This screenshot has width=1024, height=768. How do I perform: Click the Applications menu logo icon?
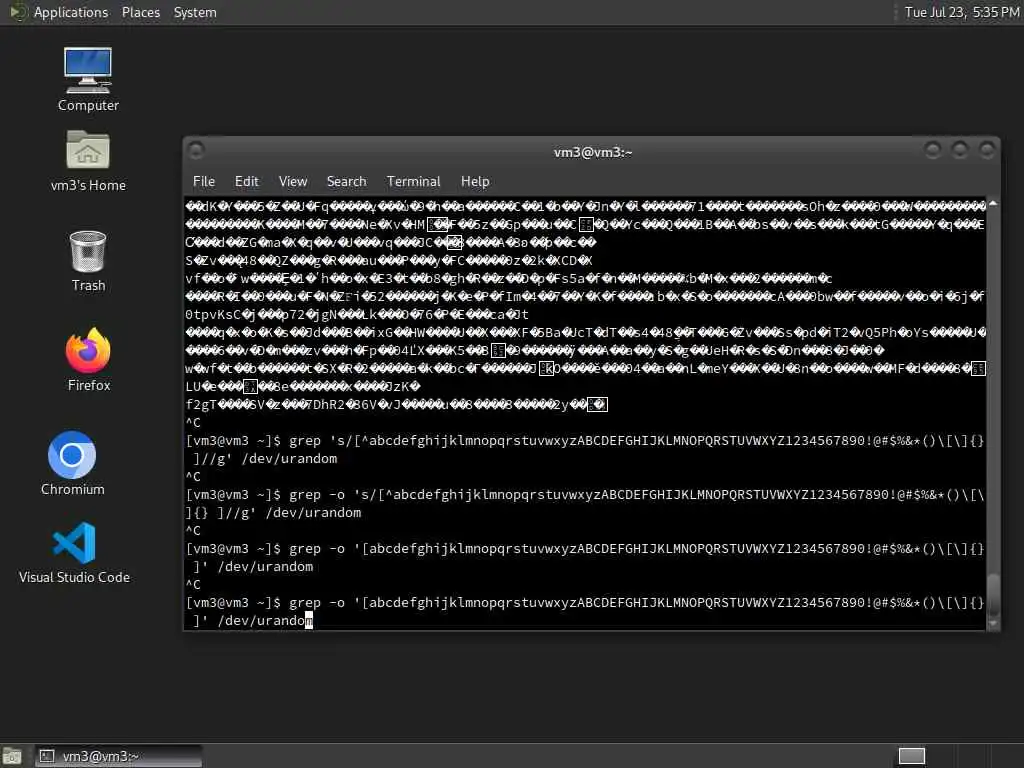18,12
